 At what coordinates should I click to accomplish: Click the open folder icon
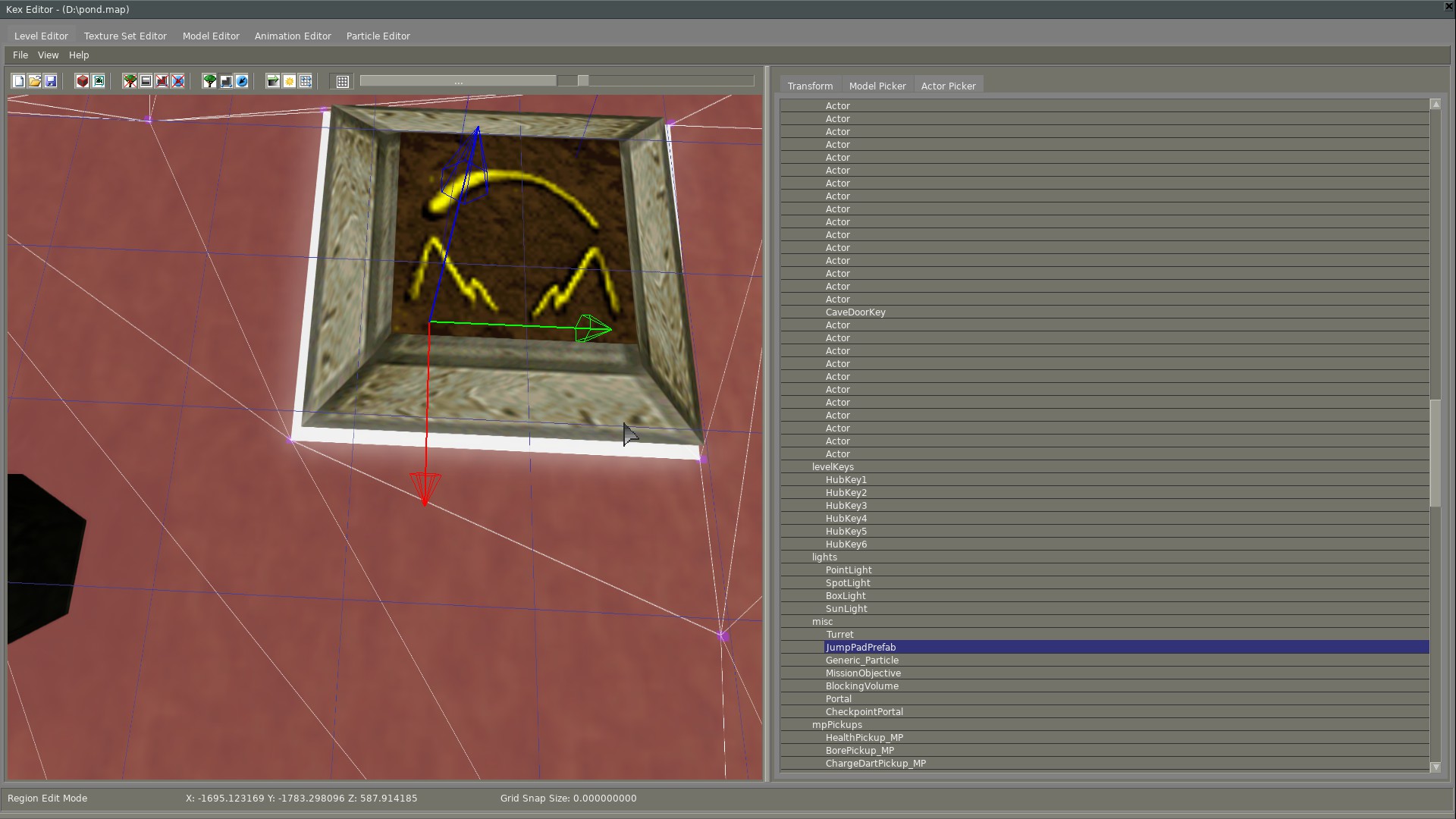point(34,81)
